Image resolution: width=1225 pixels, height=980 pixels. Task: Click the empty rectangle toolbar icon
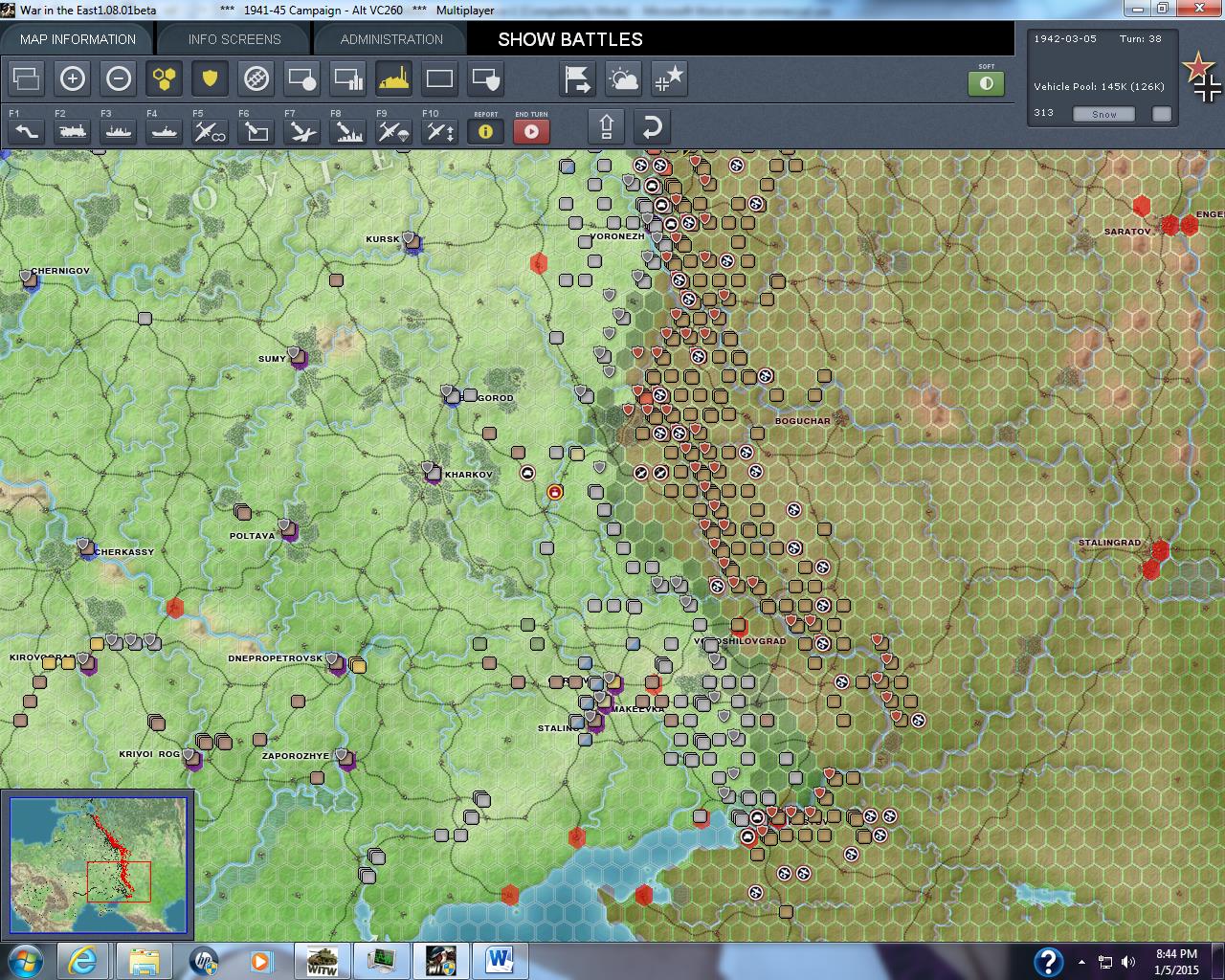(440, 78)
